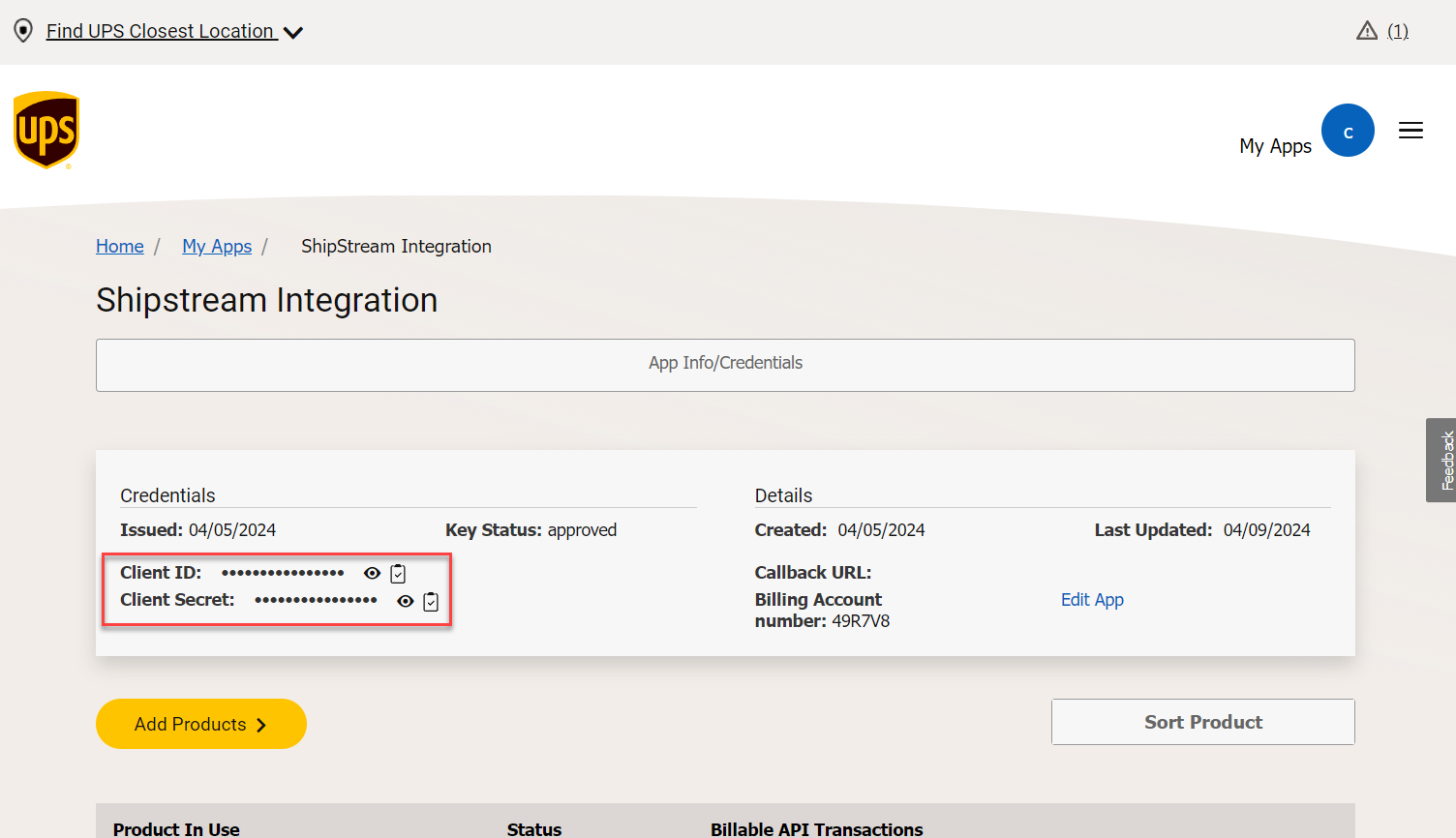Open the hamburger menu

[1410, 131]
